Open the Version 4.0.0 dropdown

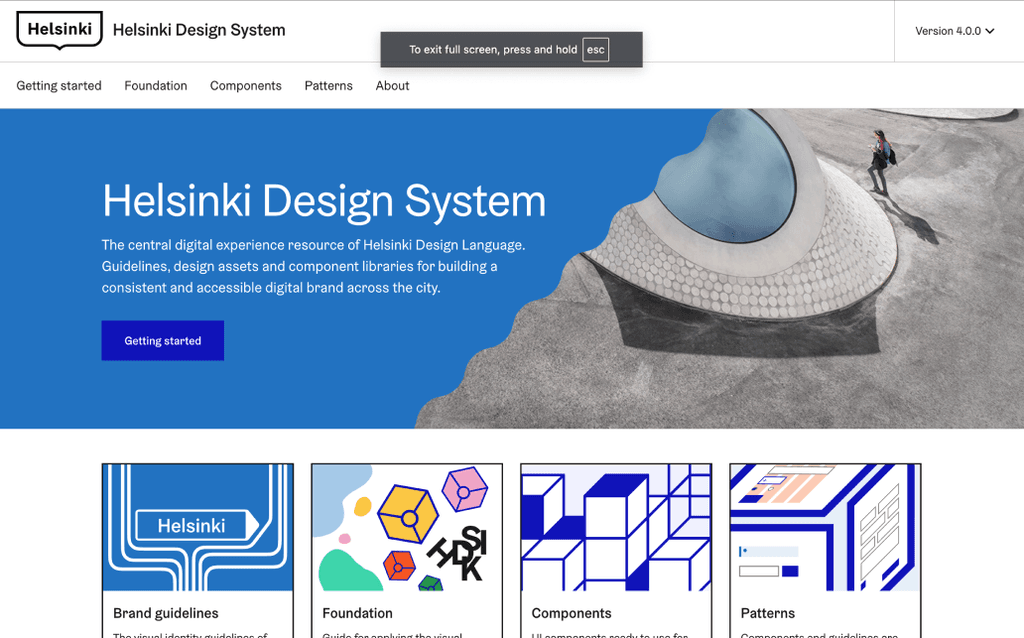point(948,31)
